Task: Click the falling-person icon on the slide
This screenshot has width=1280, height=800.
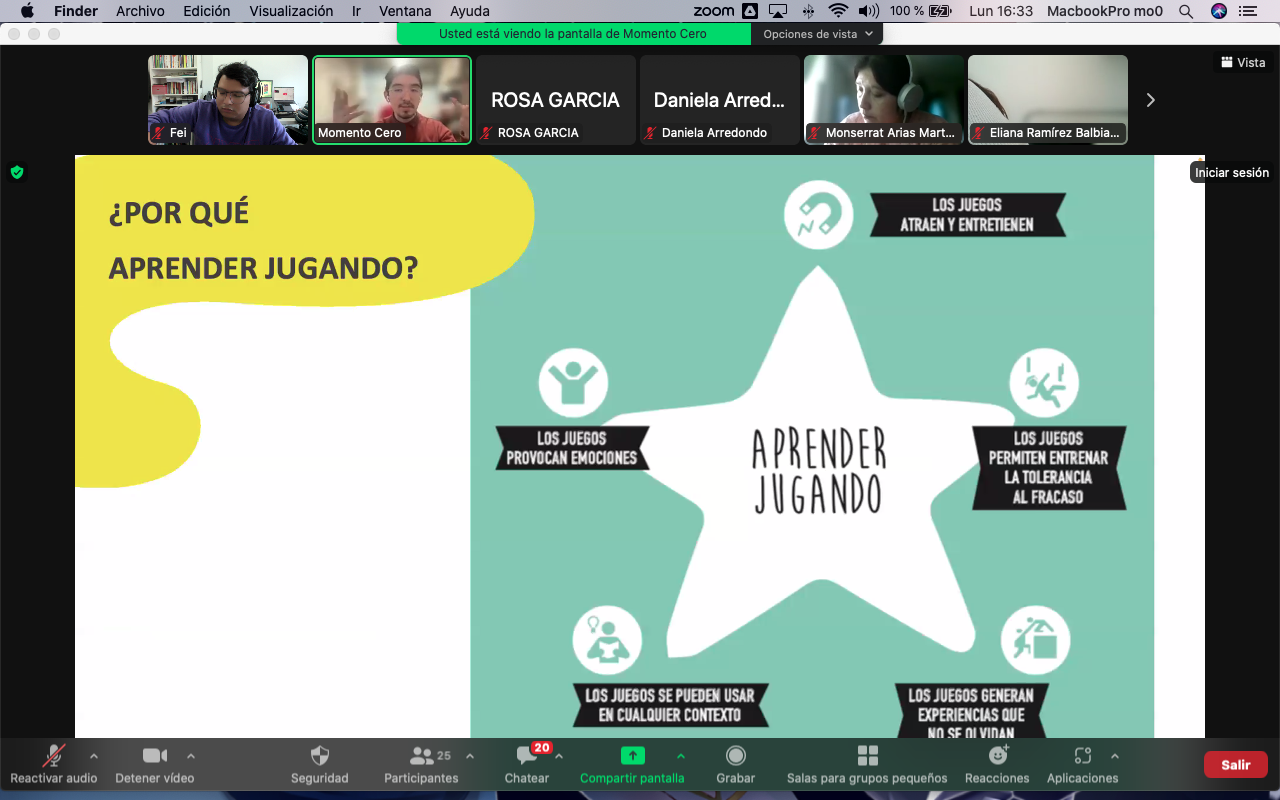Action: 1044,382
